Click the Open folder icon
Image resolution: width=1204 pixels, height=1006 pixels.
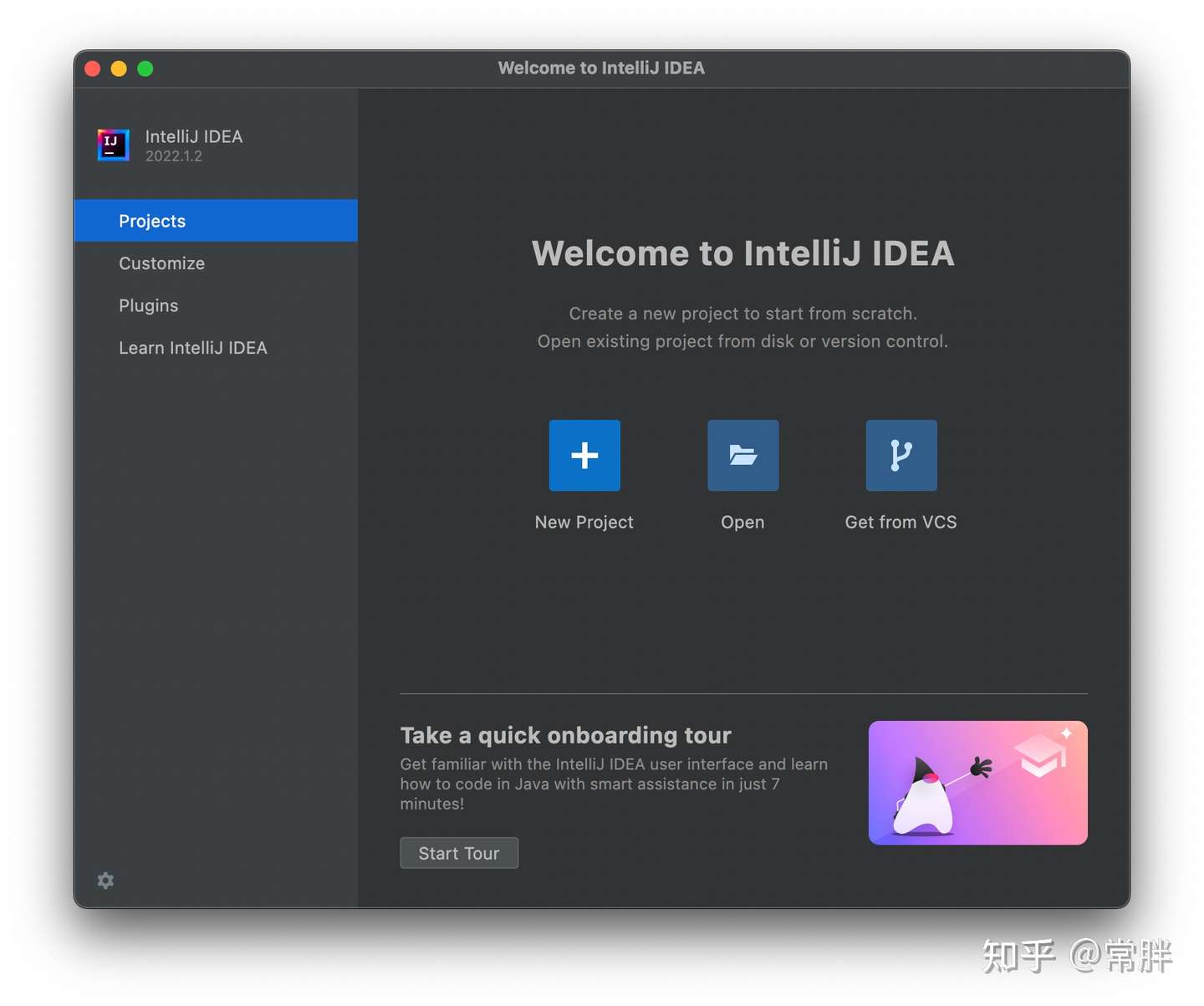[742, 455]
